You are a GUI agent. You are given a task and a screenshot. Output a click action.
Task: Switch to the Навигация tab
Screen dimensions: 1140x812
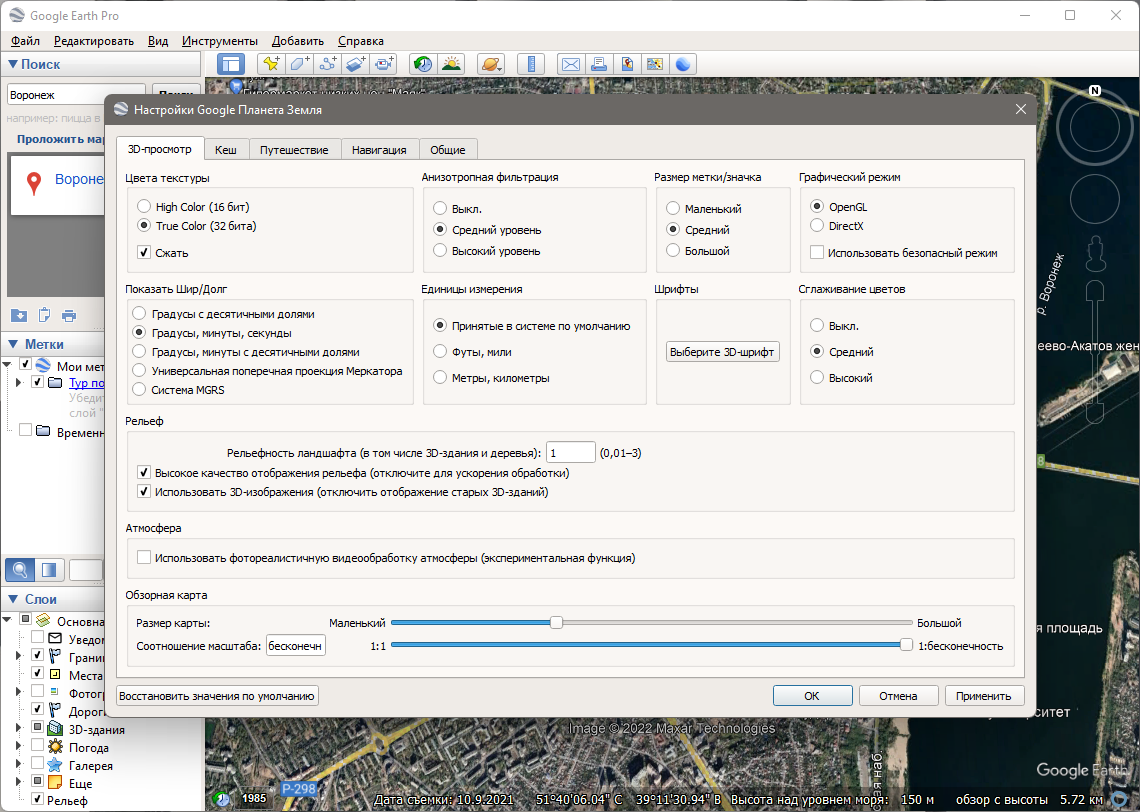click(x=379, y=150)
